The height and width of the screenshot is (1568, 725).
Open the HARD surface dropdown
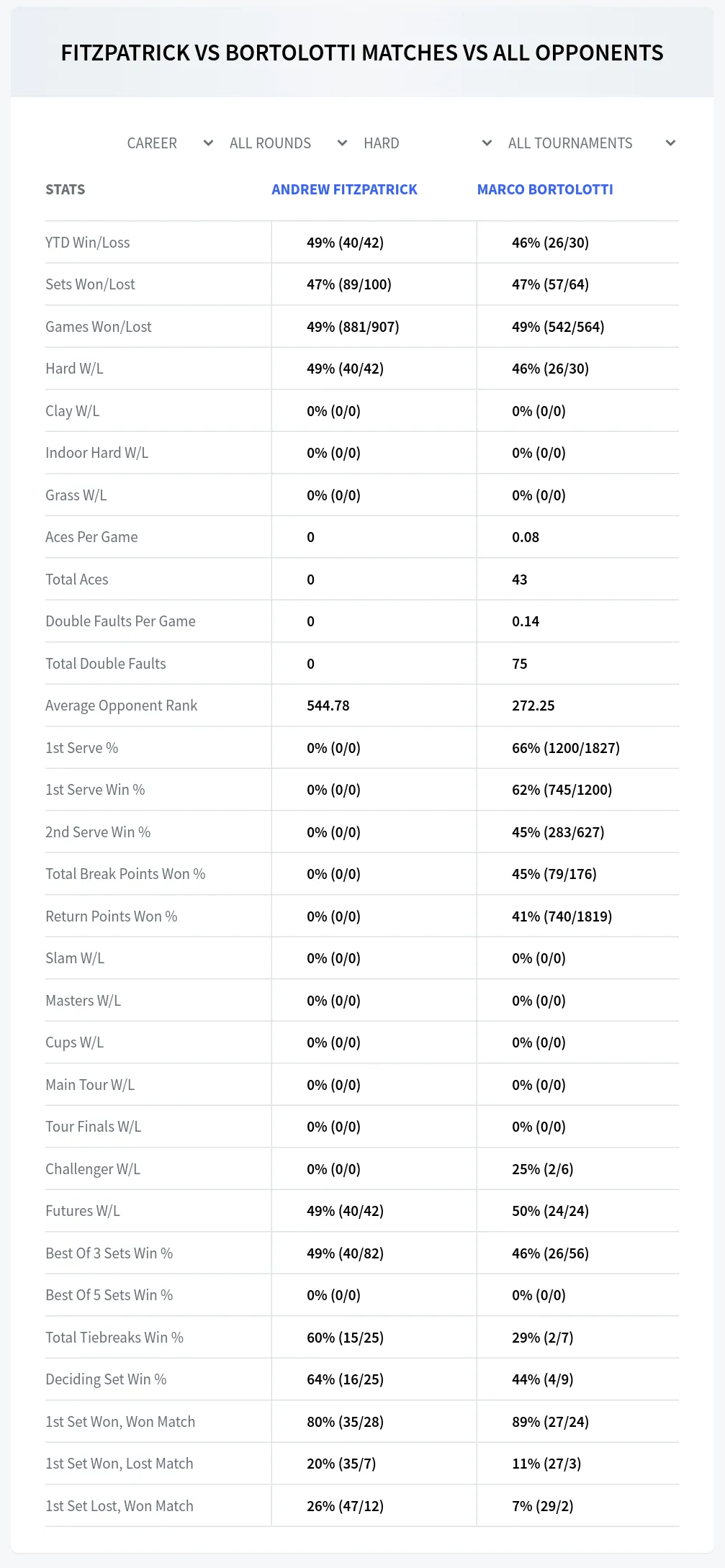click(x=428, y=143)
